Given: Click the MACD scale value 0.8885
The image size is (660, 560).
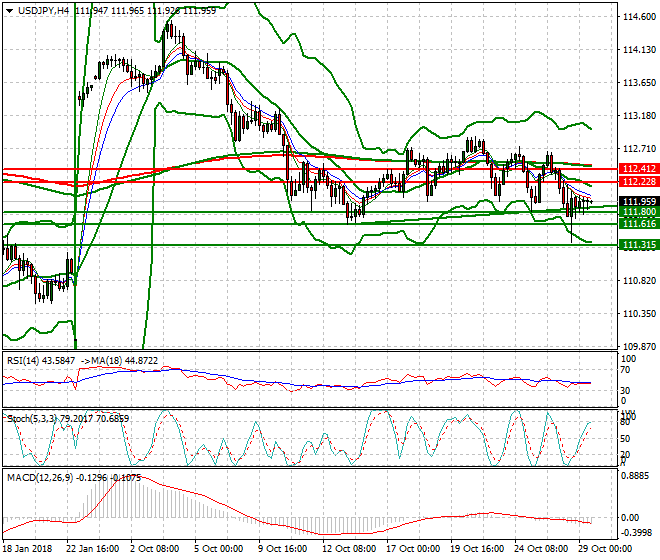Looking at the screenshot, I should pos(635,476).
